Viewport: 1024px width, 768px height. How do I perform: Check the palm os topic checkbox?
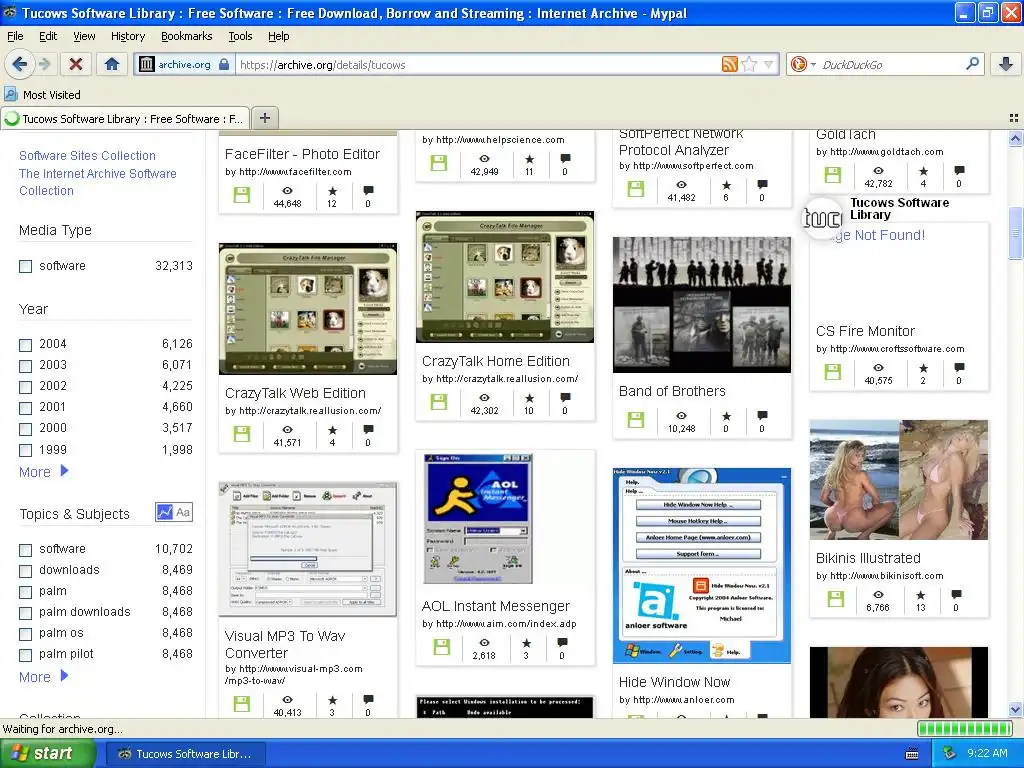click(x=25, y=634)
